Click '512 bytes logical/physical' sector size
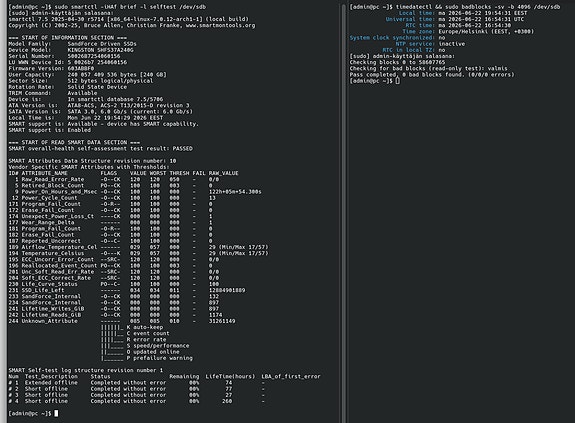The width and height of the screenshot is (575, 423). click(110, 81)
